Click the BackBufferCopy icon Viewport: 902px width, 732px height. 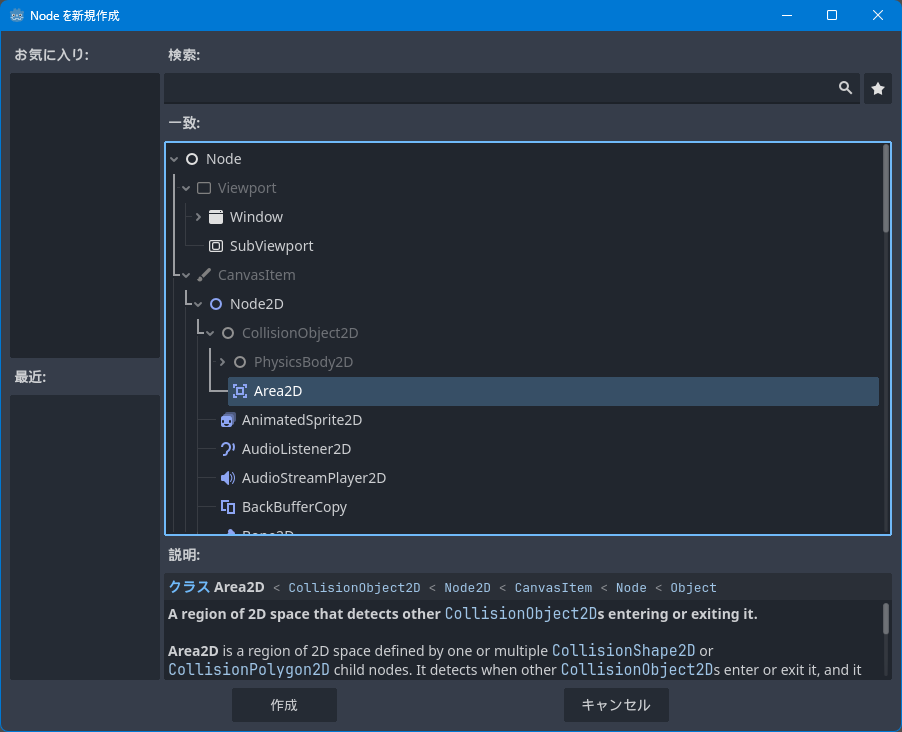pos(228,507)
